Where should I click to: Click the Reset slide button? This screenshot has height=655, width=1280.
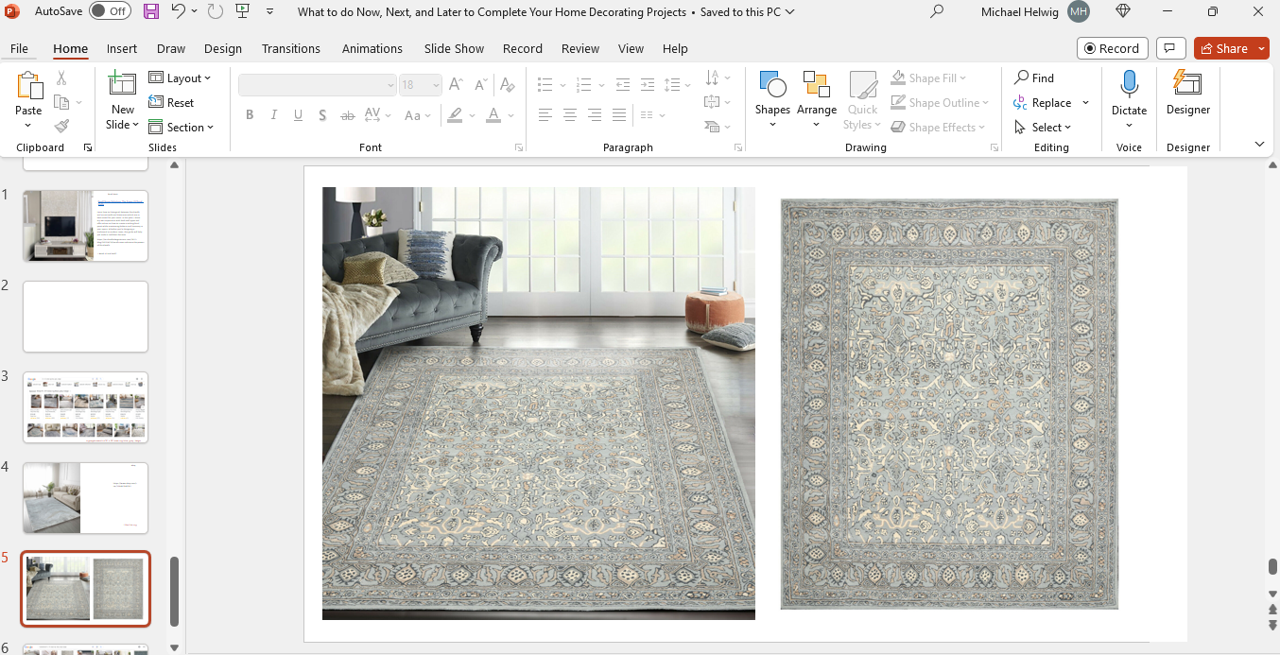[x=171, y=102]
